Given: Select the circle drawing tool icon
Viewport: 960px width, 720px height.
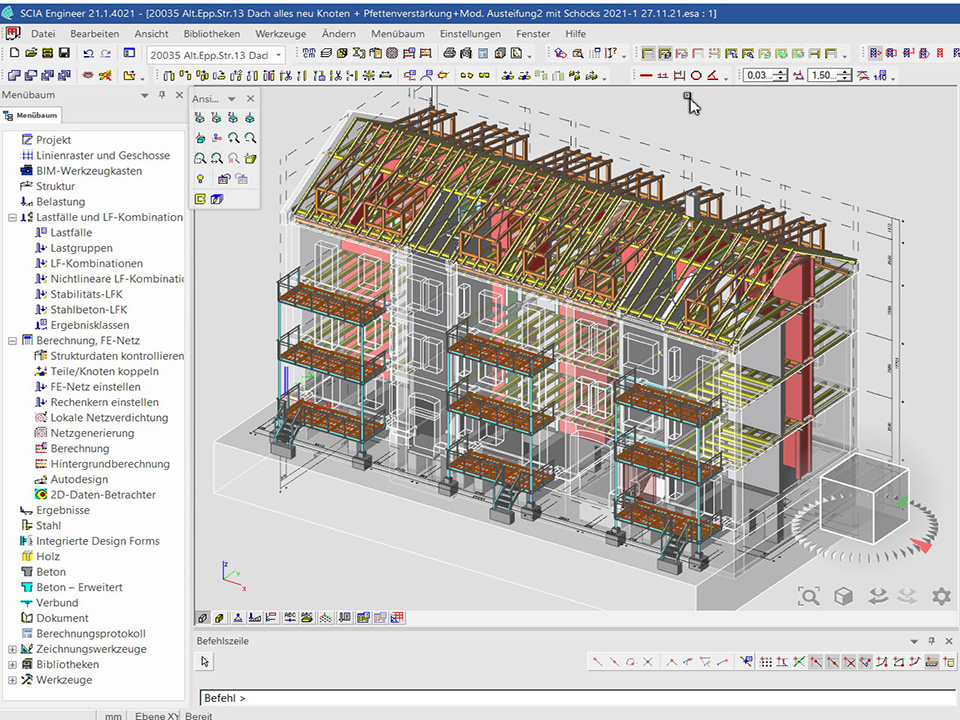Looking at the screenshot, I should pos(696,75).
